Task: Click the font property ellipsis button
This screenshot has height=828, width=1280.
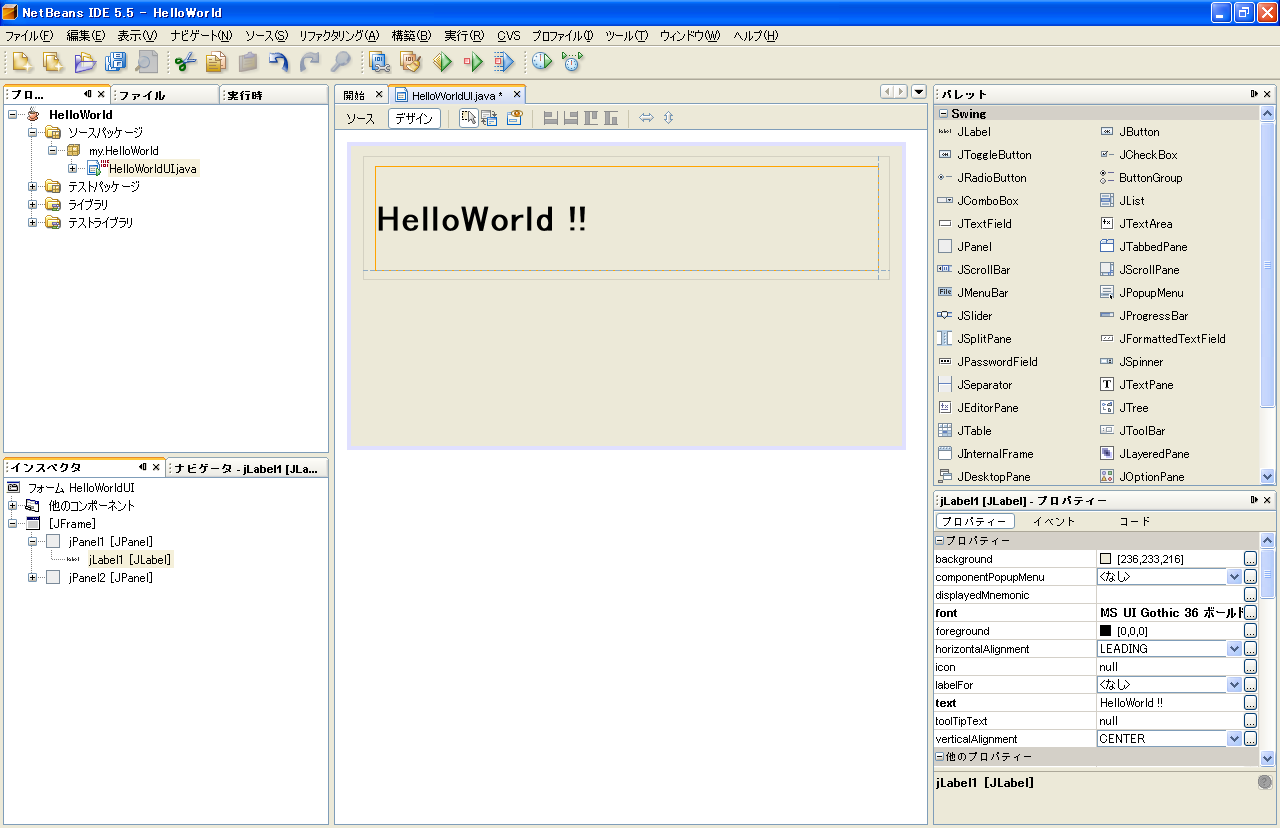Action: pos(1250,613)
